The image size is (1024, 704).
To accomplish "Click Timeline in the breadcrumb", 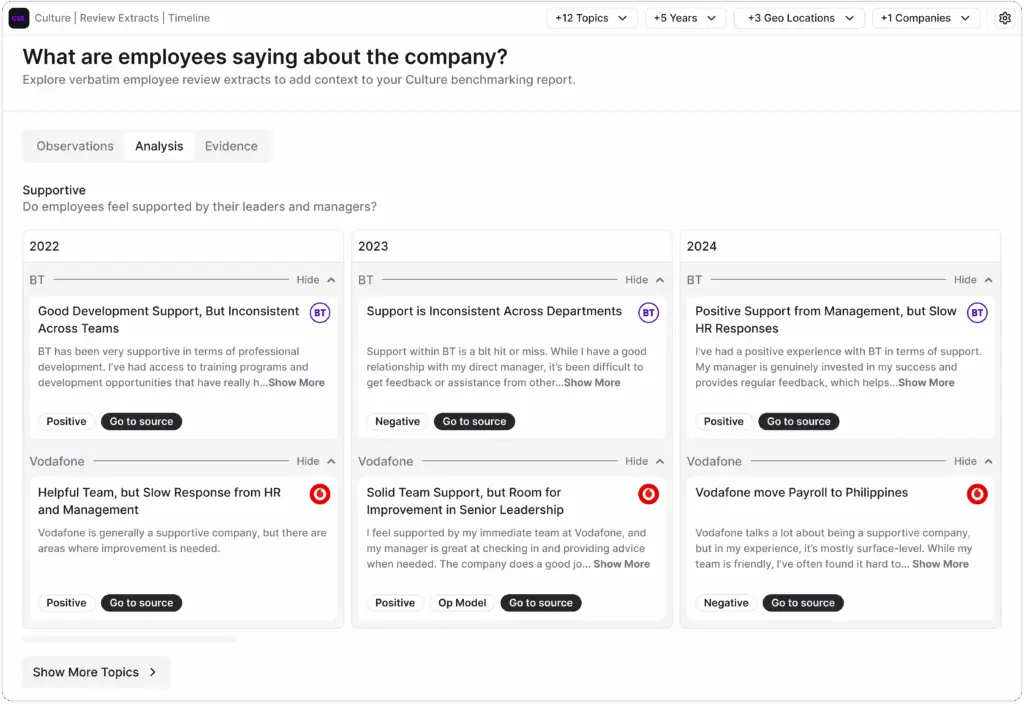I will [189, 18].
